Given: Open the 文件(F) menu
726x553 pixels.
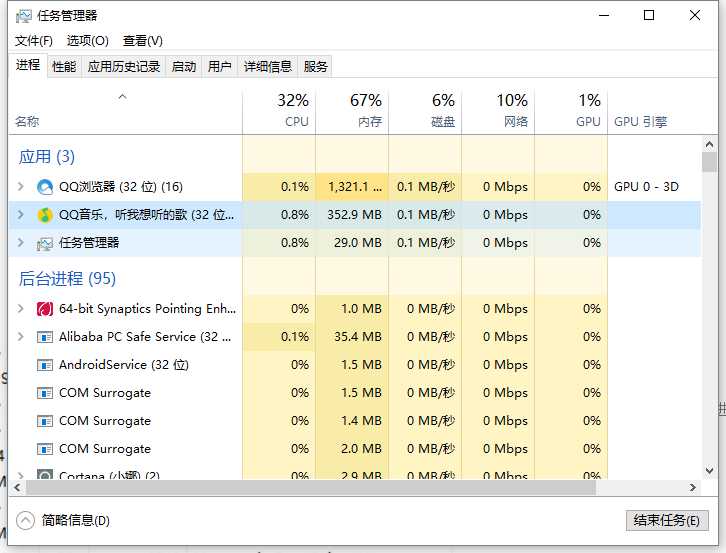Looking at the screenshot, I should pos(34,41).
